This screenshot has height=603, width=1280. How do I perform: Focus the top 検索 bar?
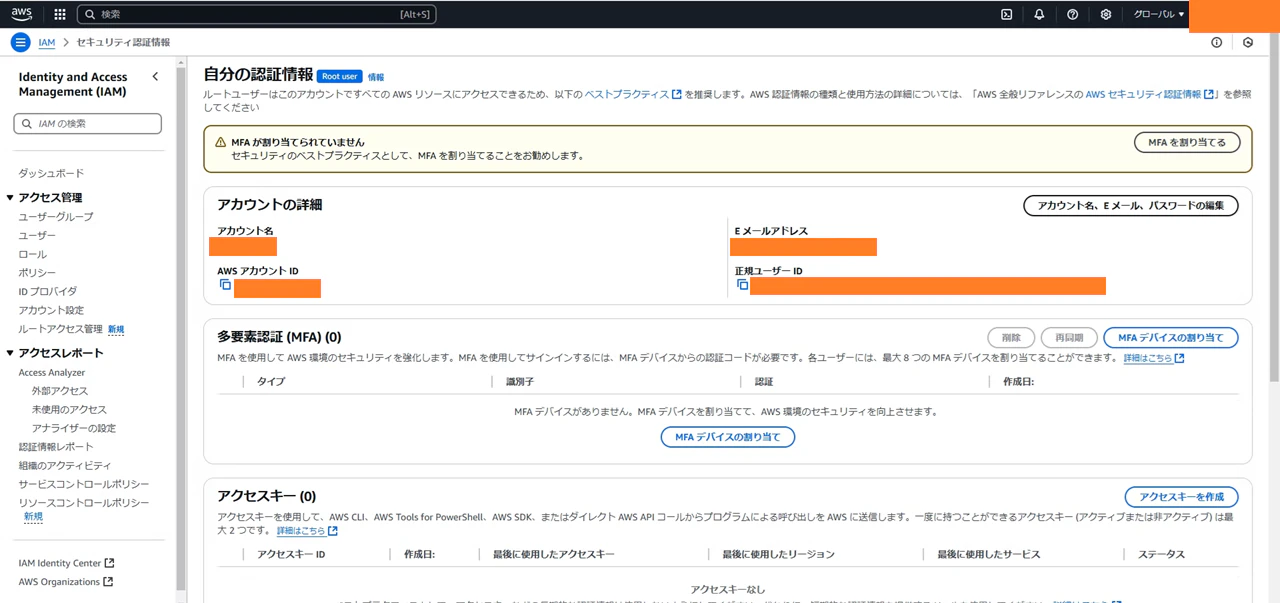point(257,15)
